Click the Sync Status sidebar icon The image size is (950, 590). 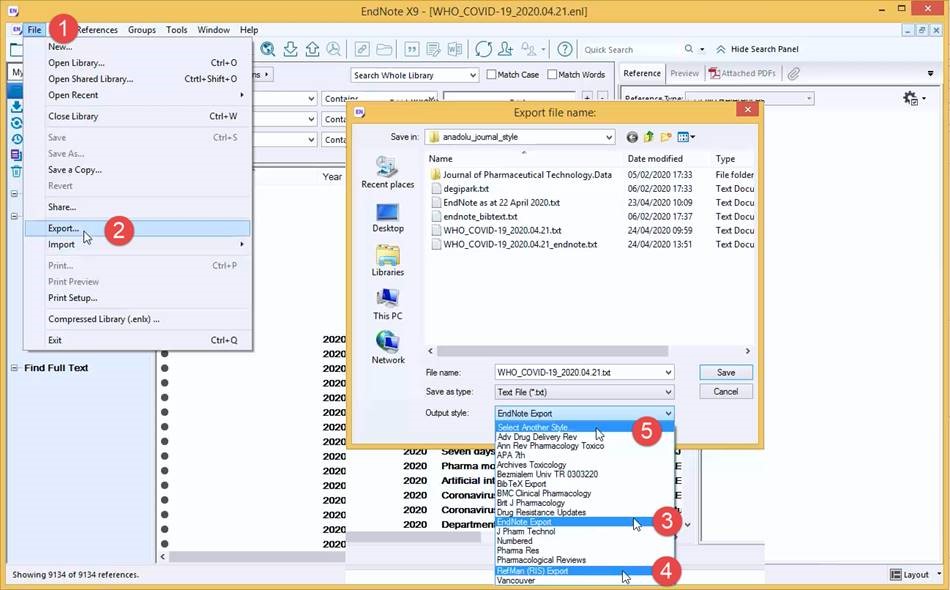(x=16, y=122)
